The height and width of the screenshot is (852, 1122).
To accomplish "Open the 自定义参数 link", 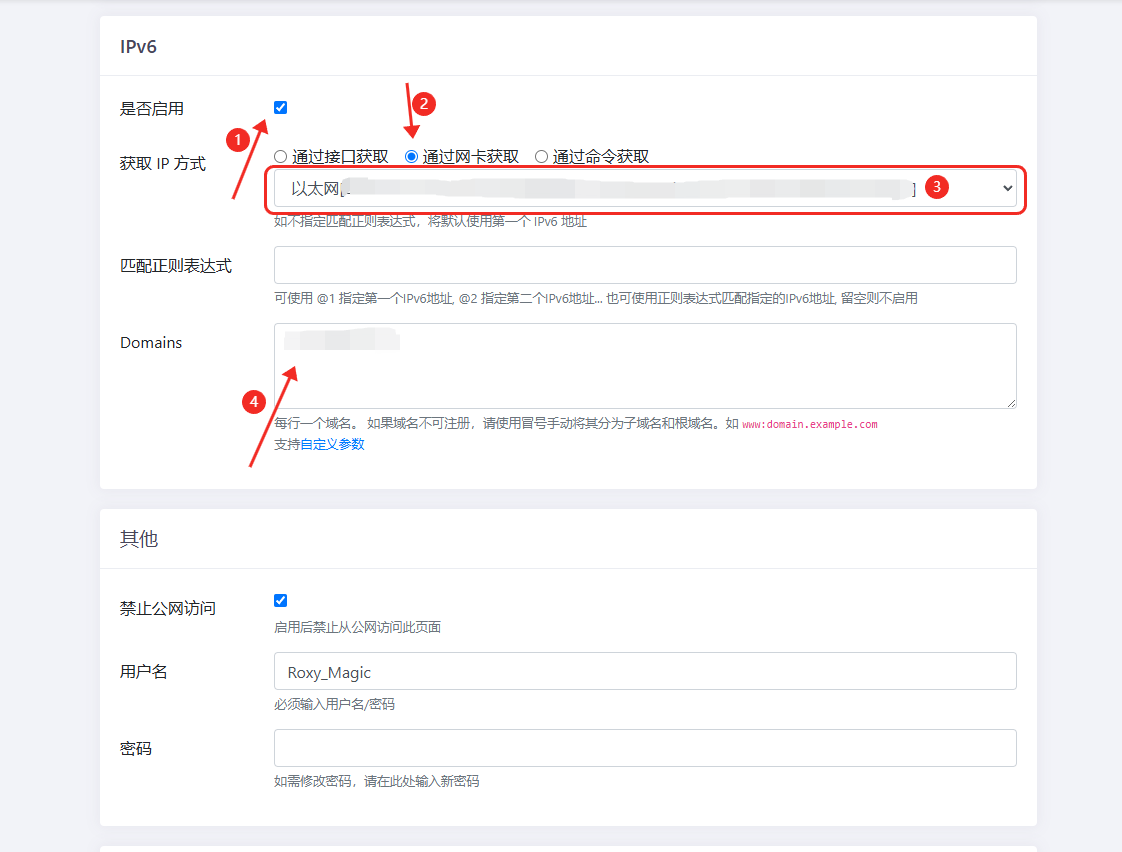I will click(x=332, y=444).
